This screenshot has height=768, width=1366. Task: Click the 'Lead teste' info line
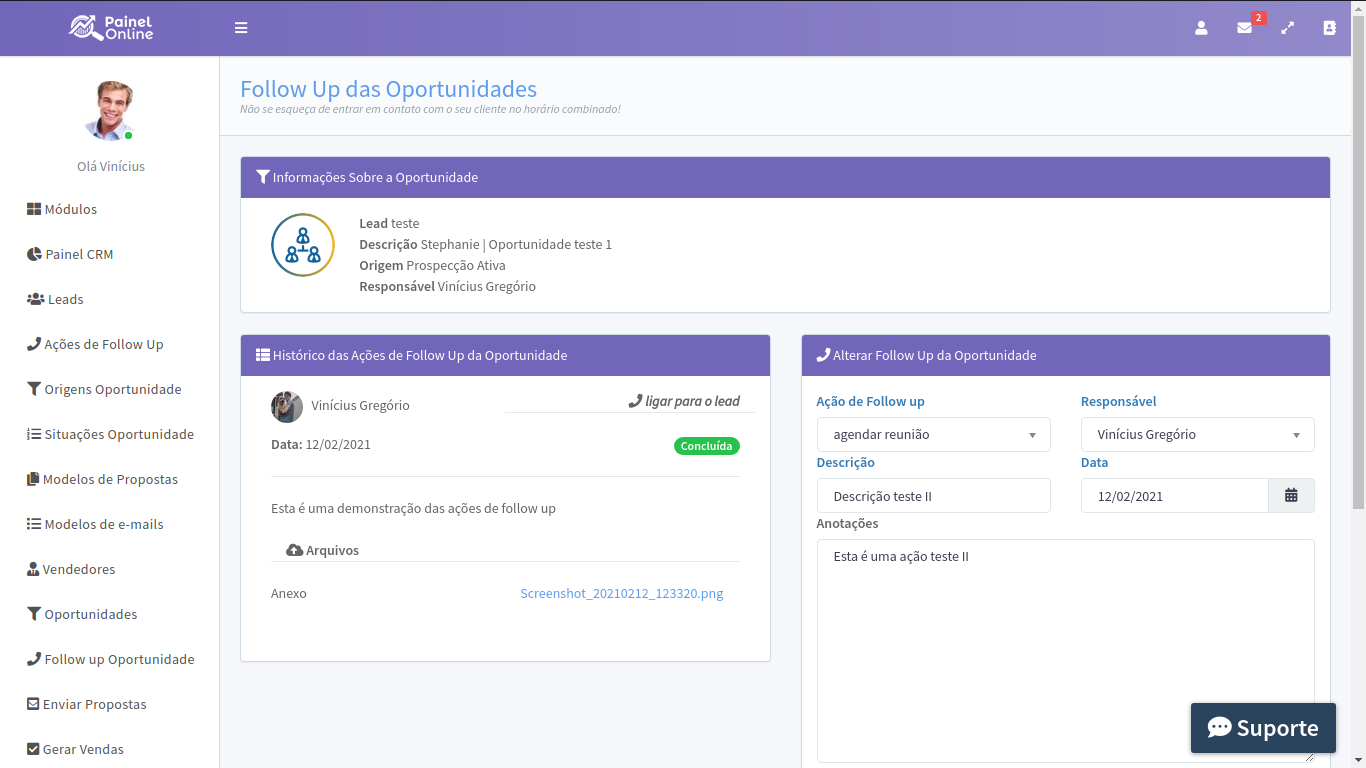[x=389, y=223]
